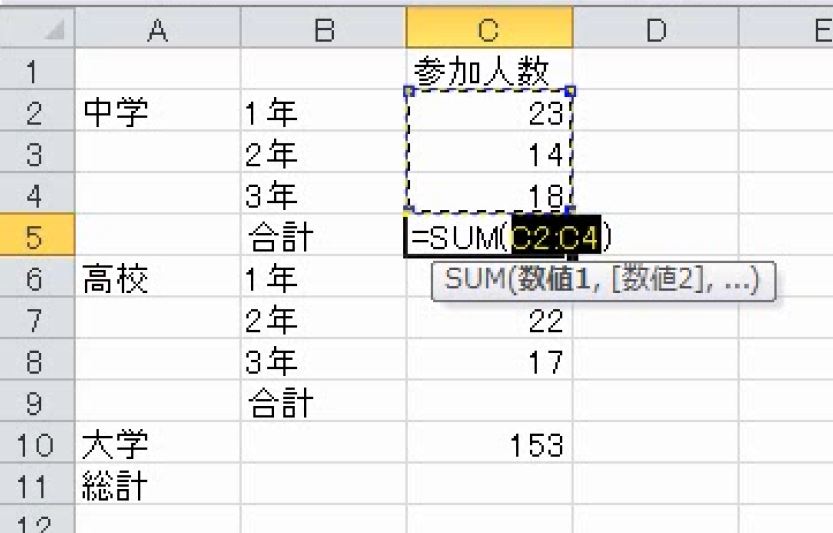Click cell with value 17

(x=489, y=359)
